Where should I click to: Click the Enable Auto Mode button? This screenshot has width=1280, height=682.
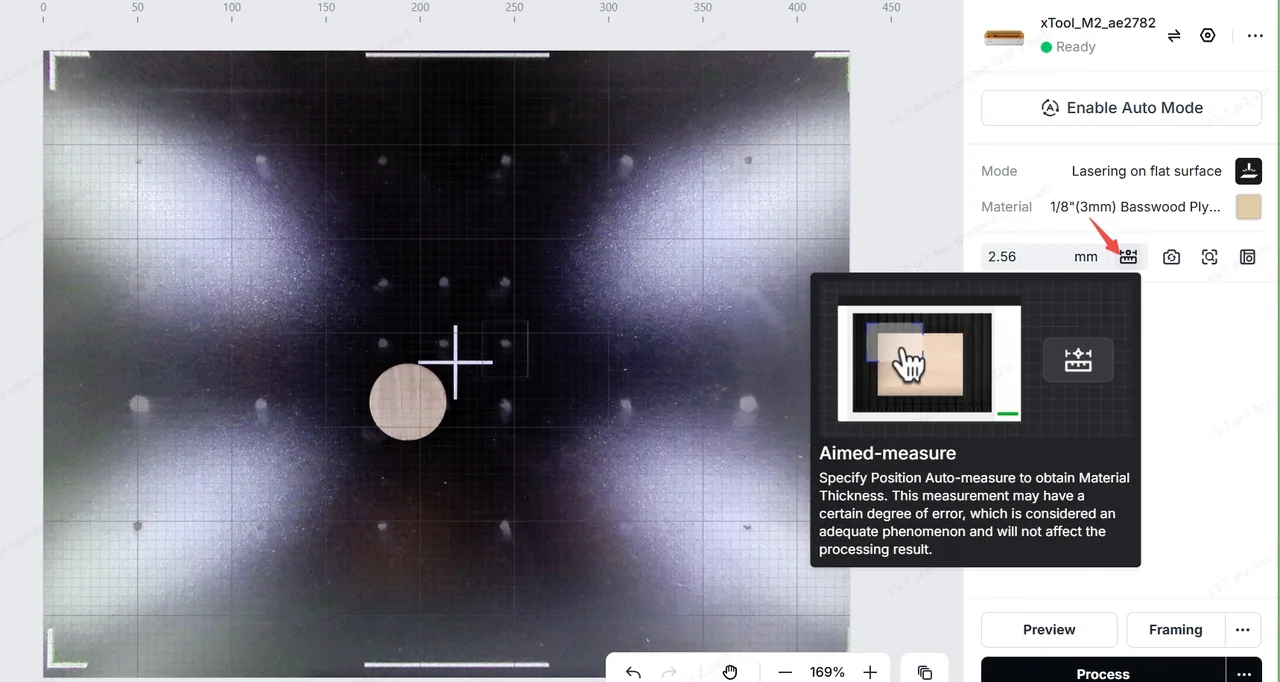pos(1121,108)
